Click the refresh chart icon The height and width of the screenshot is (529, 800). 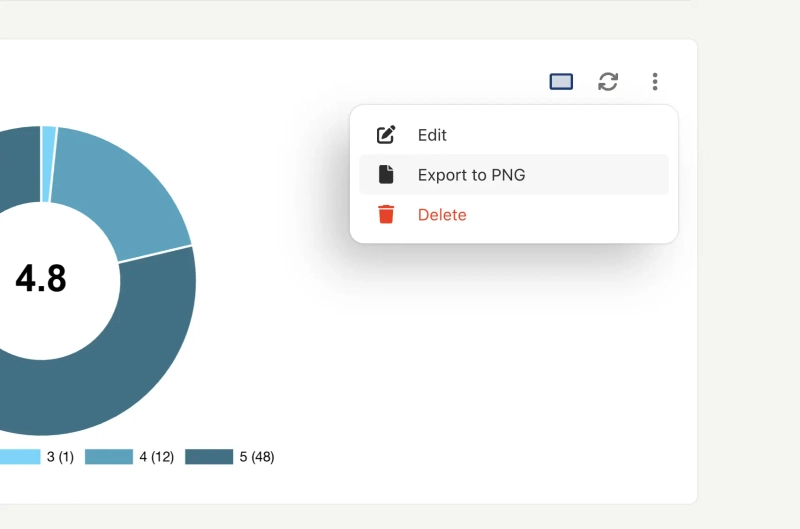pos(608,82)
